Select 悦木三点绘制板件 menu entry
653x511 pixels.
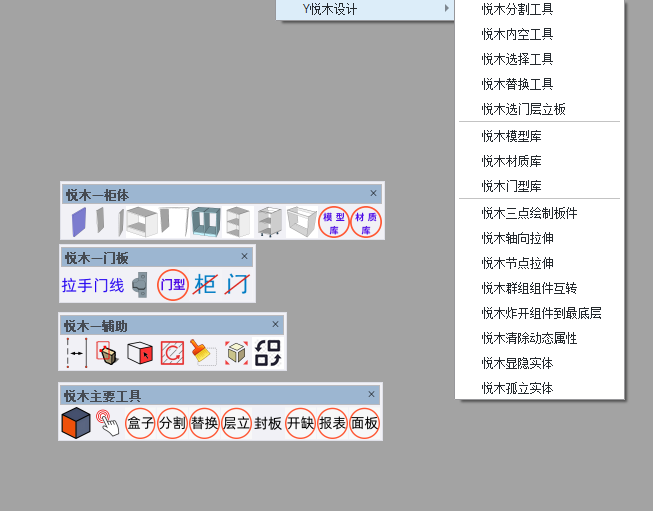529,213
